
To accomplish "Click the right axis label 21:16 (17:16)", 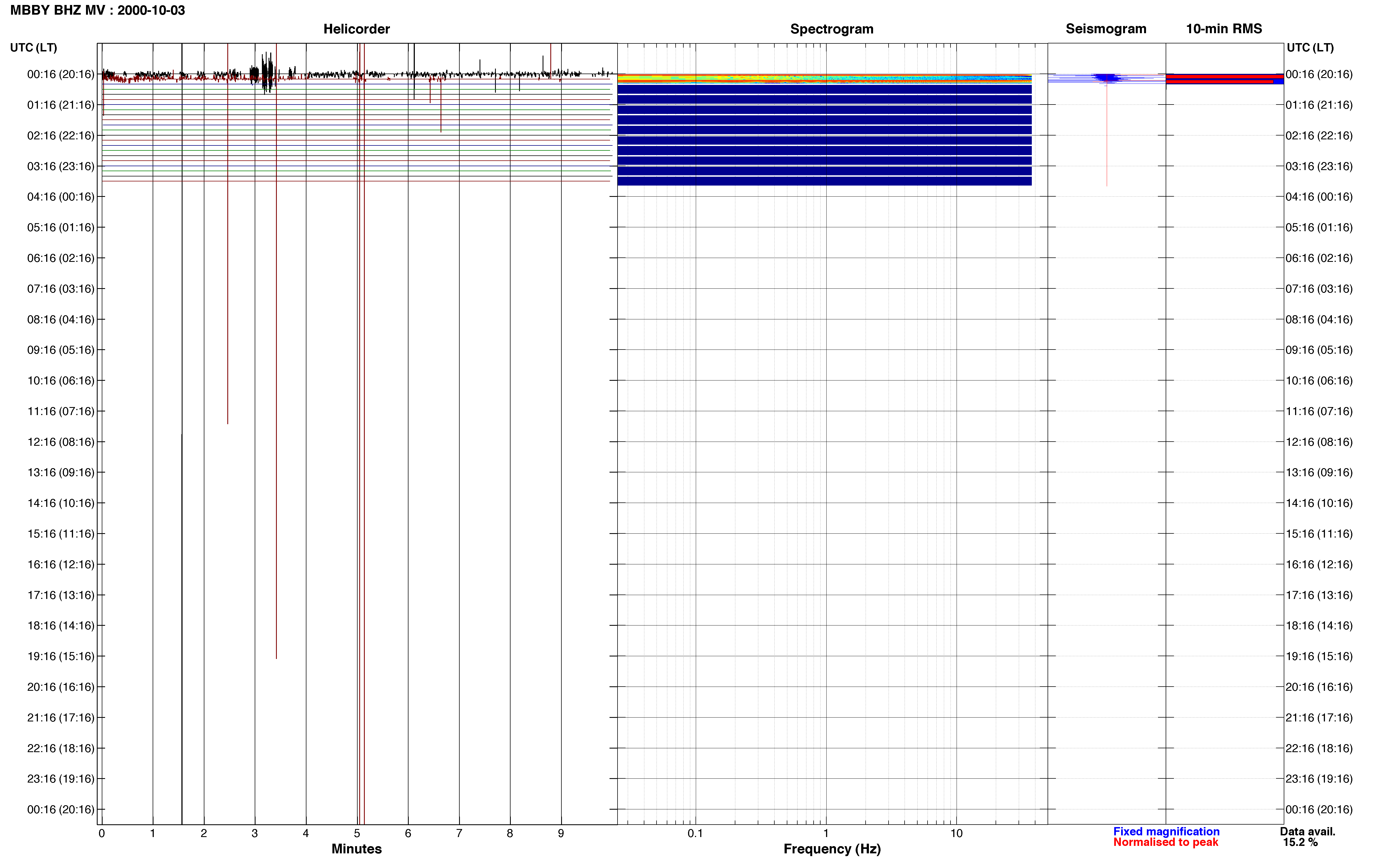I will click(1319, 718).
